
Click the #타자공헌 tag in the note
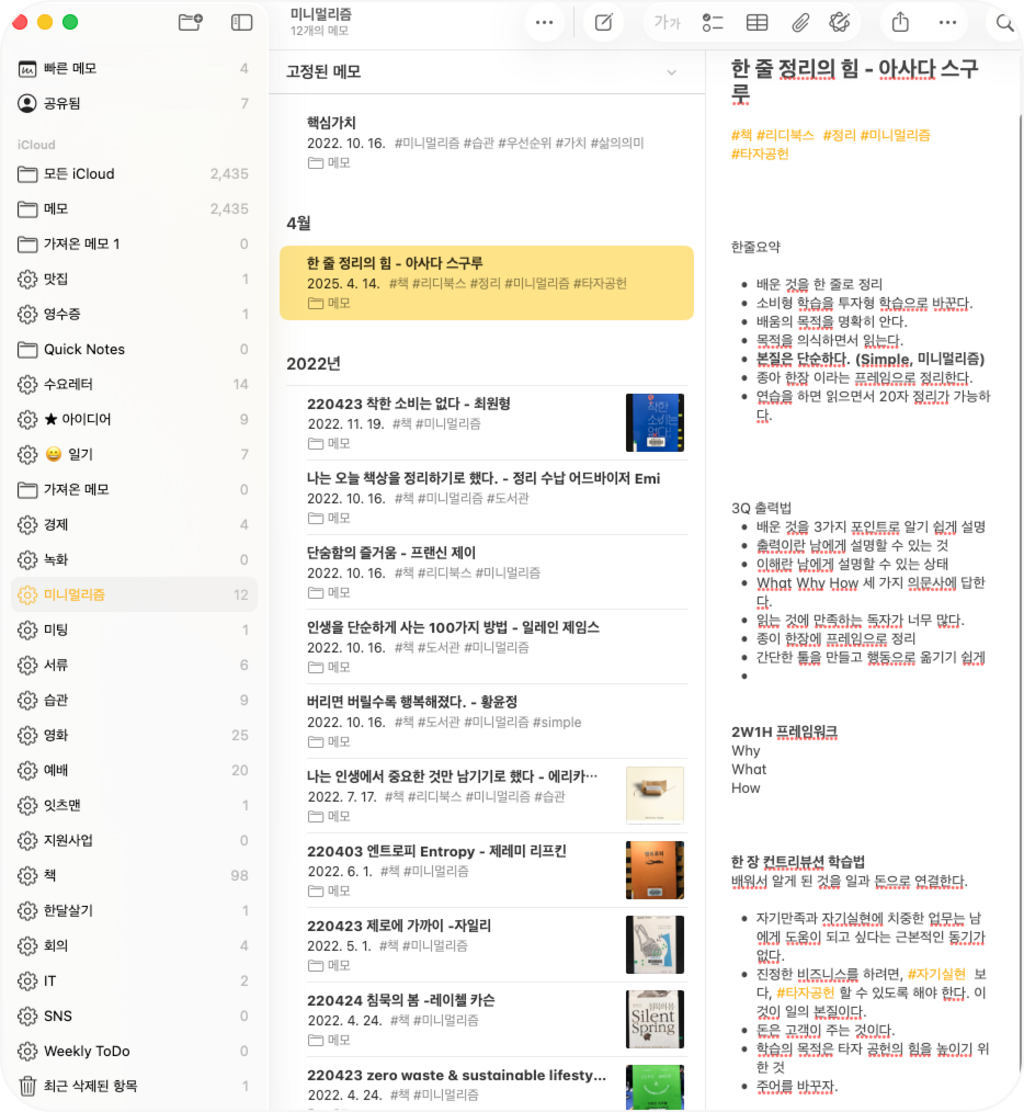(760, 153)
